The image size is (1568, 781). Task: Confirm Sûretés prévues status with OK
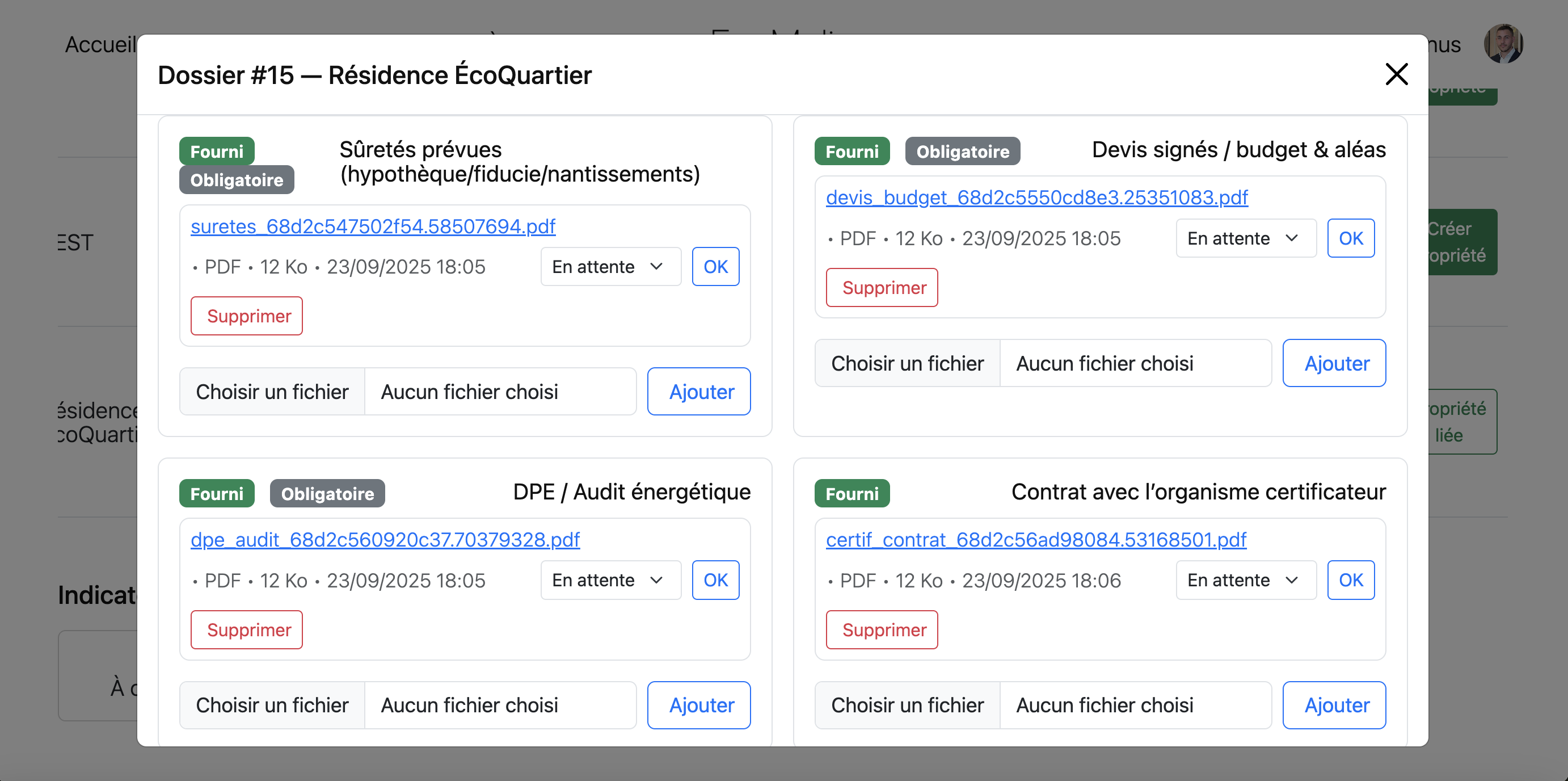[x=715, y=267]
